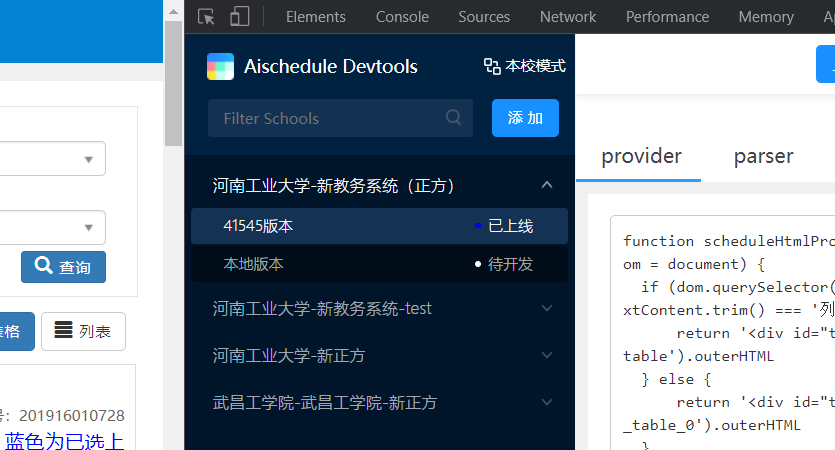The image size is (835, 450).
Task: Click the Filter Schools input field
Action: point(325,118)
